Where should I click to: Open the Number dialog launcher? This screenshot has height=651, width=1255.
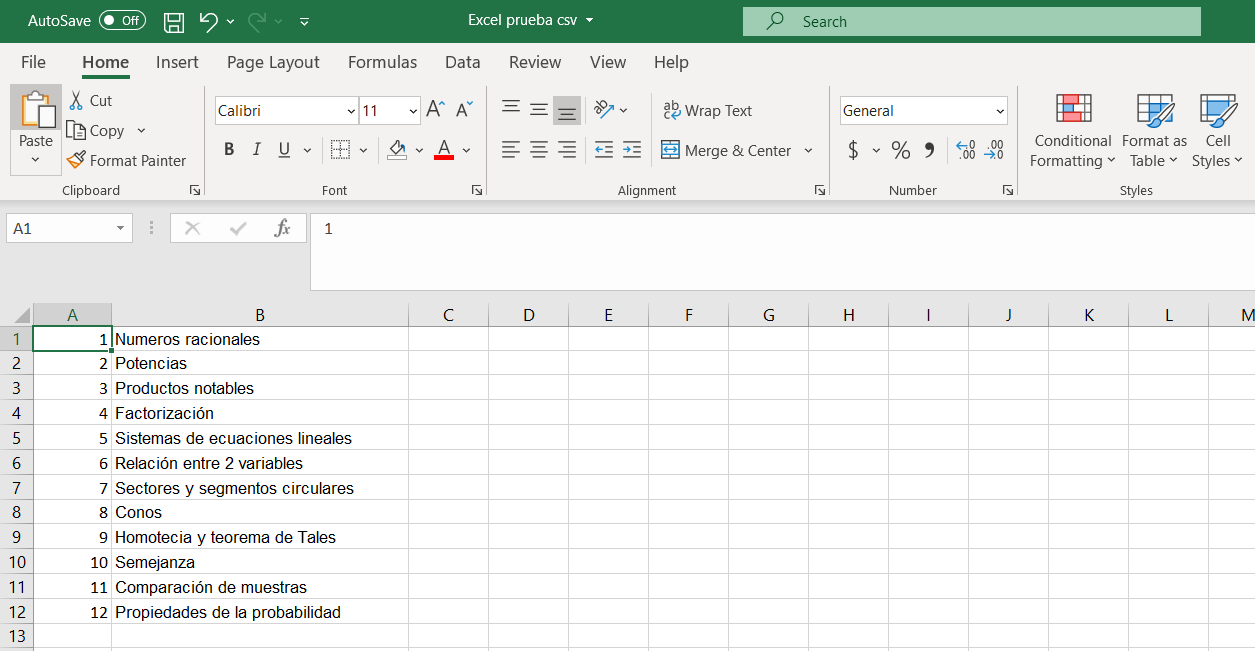tap(1008, 190)
